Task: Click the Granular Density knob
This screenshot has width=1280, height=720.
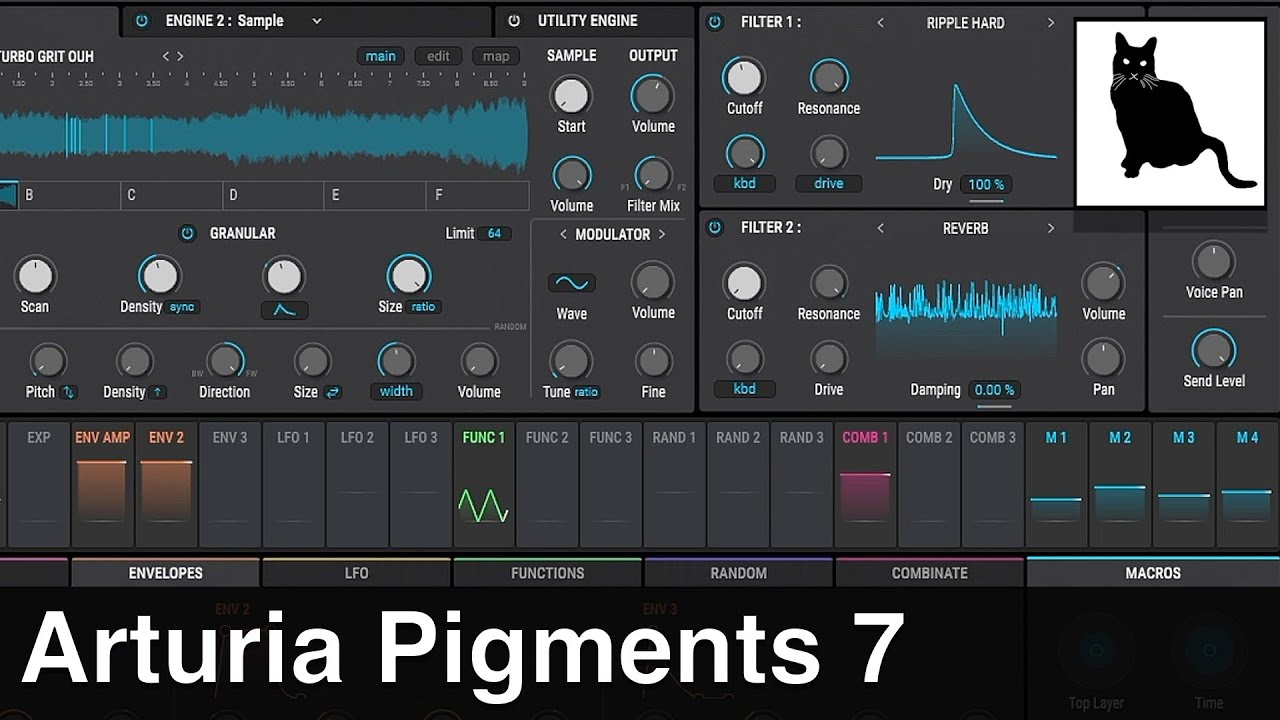Action: [159, 275]
